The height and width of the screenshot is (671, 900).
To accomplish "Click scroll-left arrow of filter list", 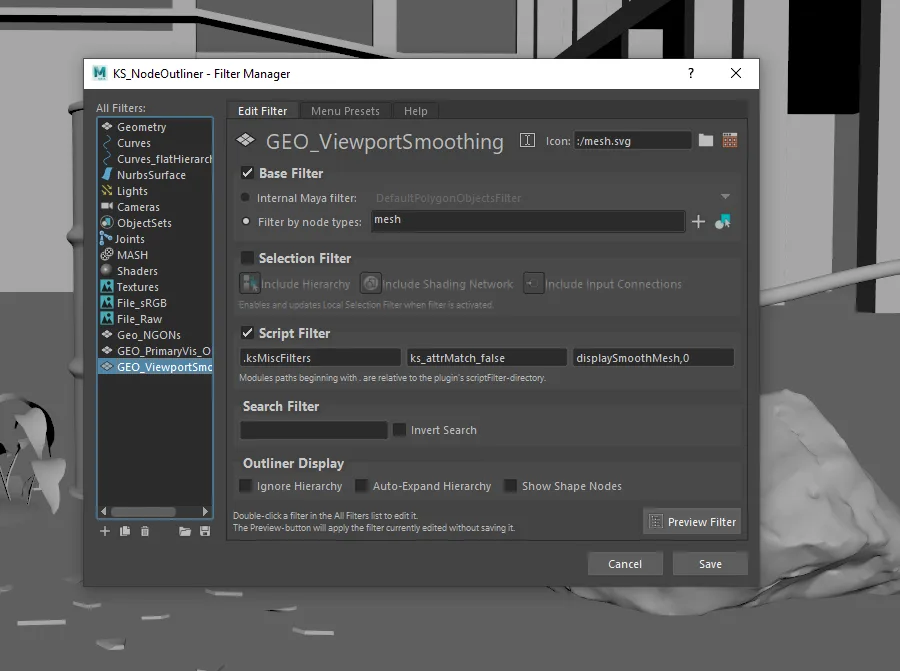I will coord(103,511).
